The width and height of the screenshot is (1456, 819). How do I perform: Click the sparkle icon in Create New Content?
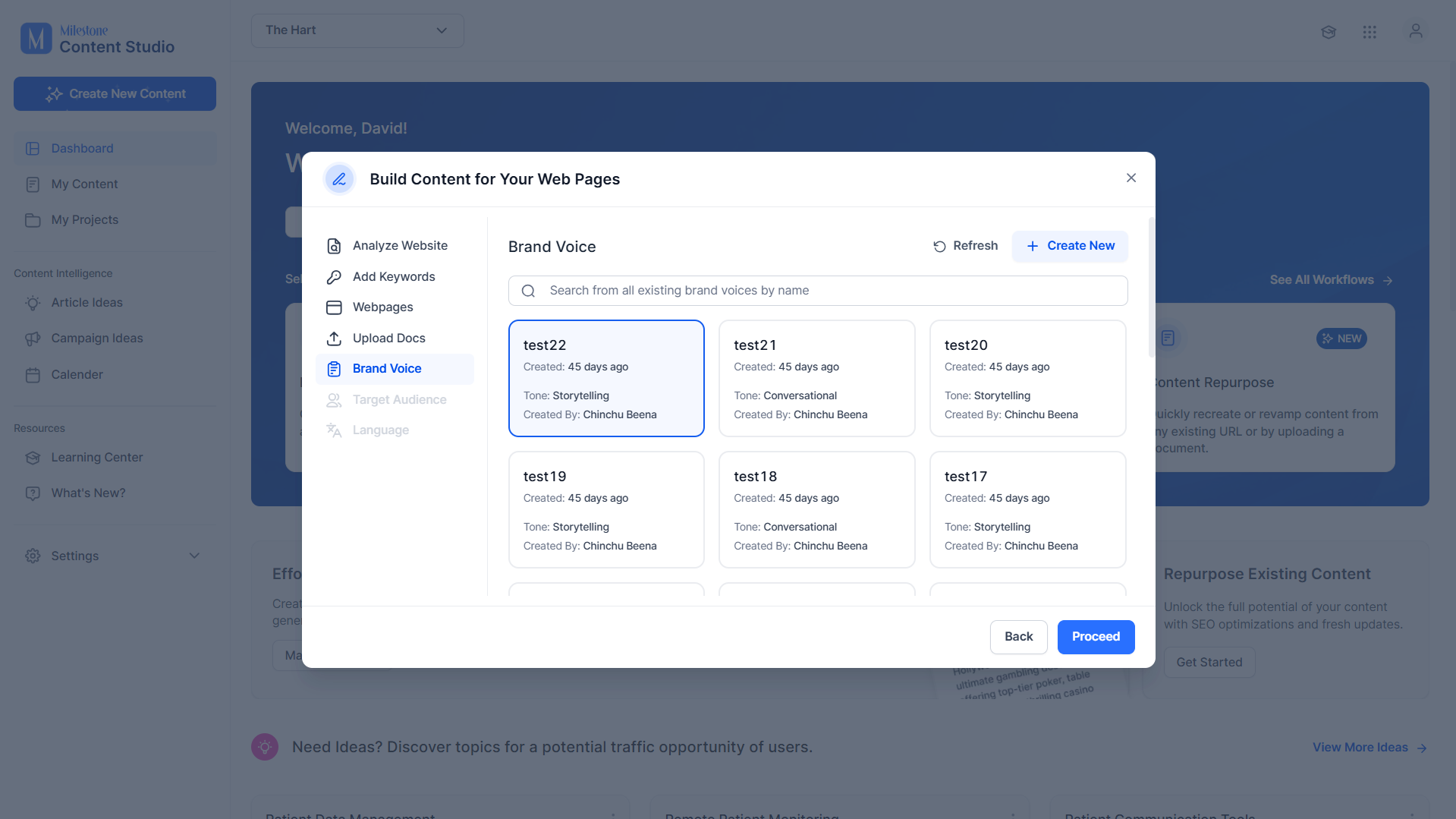[x=54, y=94]
